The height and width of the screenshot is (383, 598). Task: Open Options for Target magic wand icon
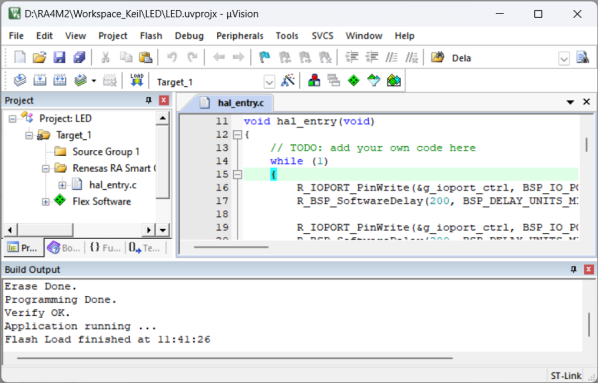[288, 80]
